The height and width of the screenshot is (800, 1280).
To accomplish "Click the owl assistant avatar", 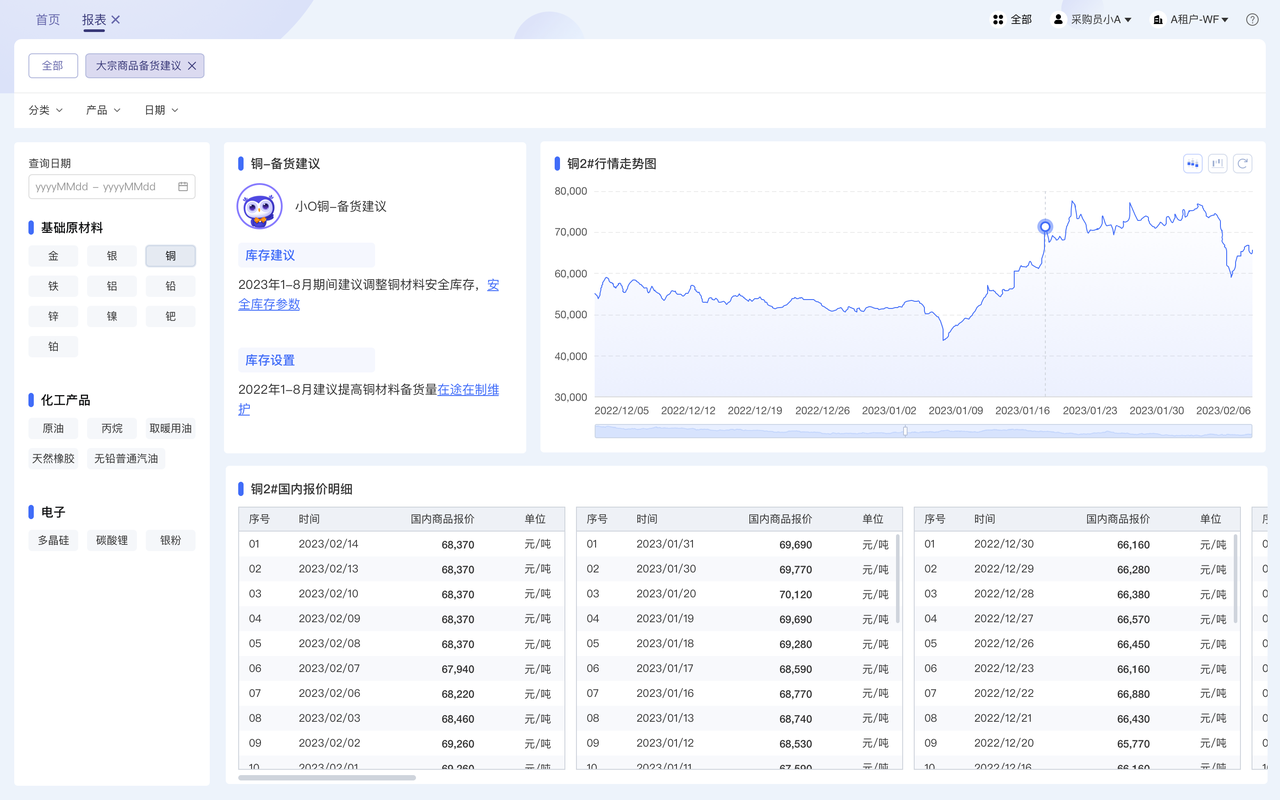I will [260, 207].
